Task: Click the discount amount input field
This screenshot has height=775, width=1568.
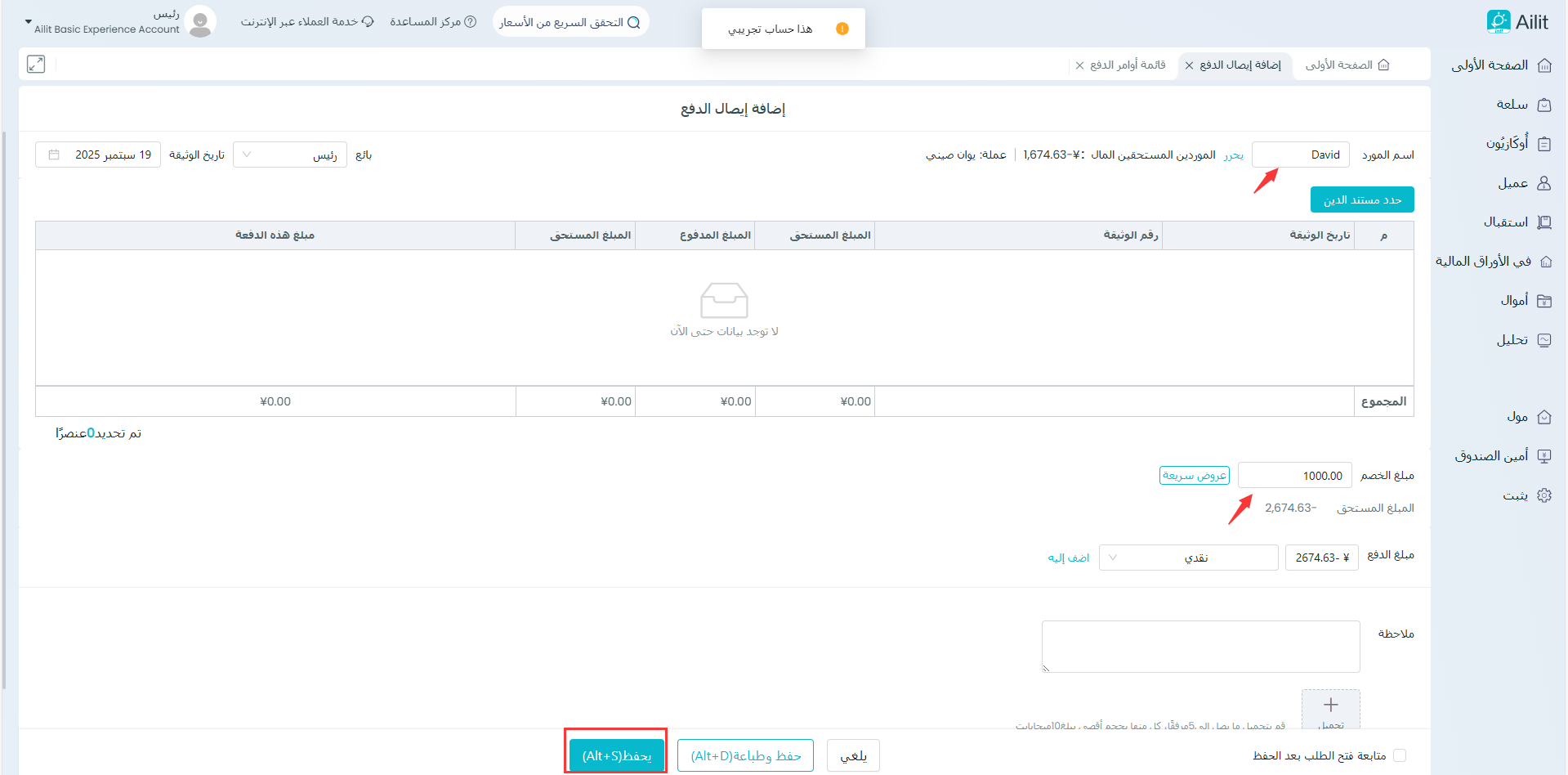Action: tap(1294, 475)
